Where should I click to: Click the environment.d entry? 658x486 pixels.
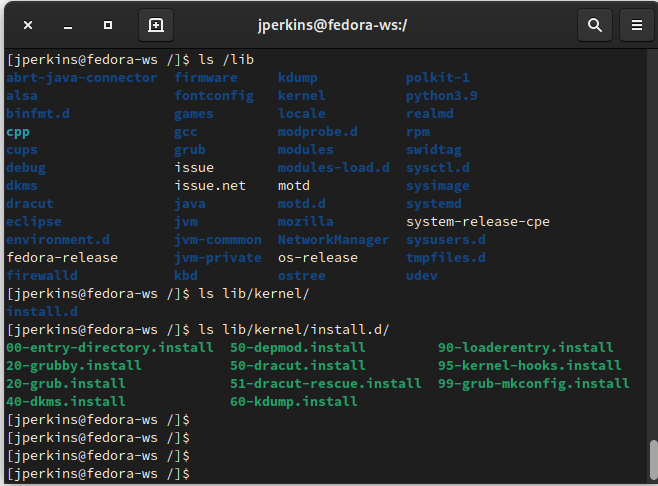pos(58,240)
